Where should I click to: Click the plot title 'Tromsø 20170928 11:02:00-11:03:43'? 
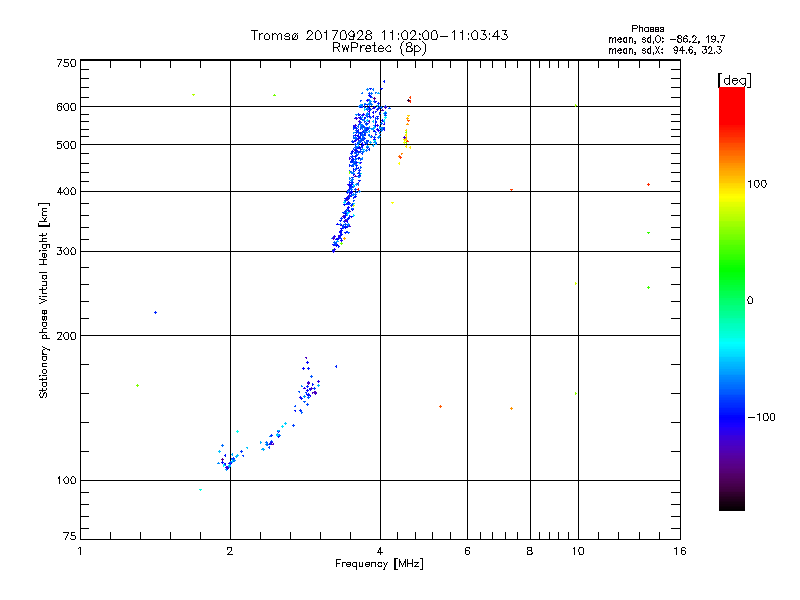click(x=379, y=35)
